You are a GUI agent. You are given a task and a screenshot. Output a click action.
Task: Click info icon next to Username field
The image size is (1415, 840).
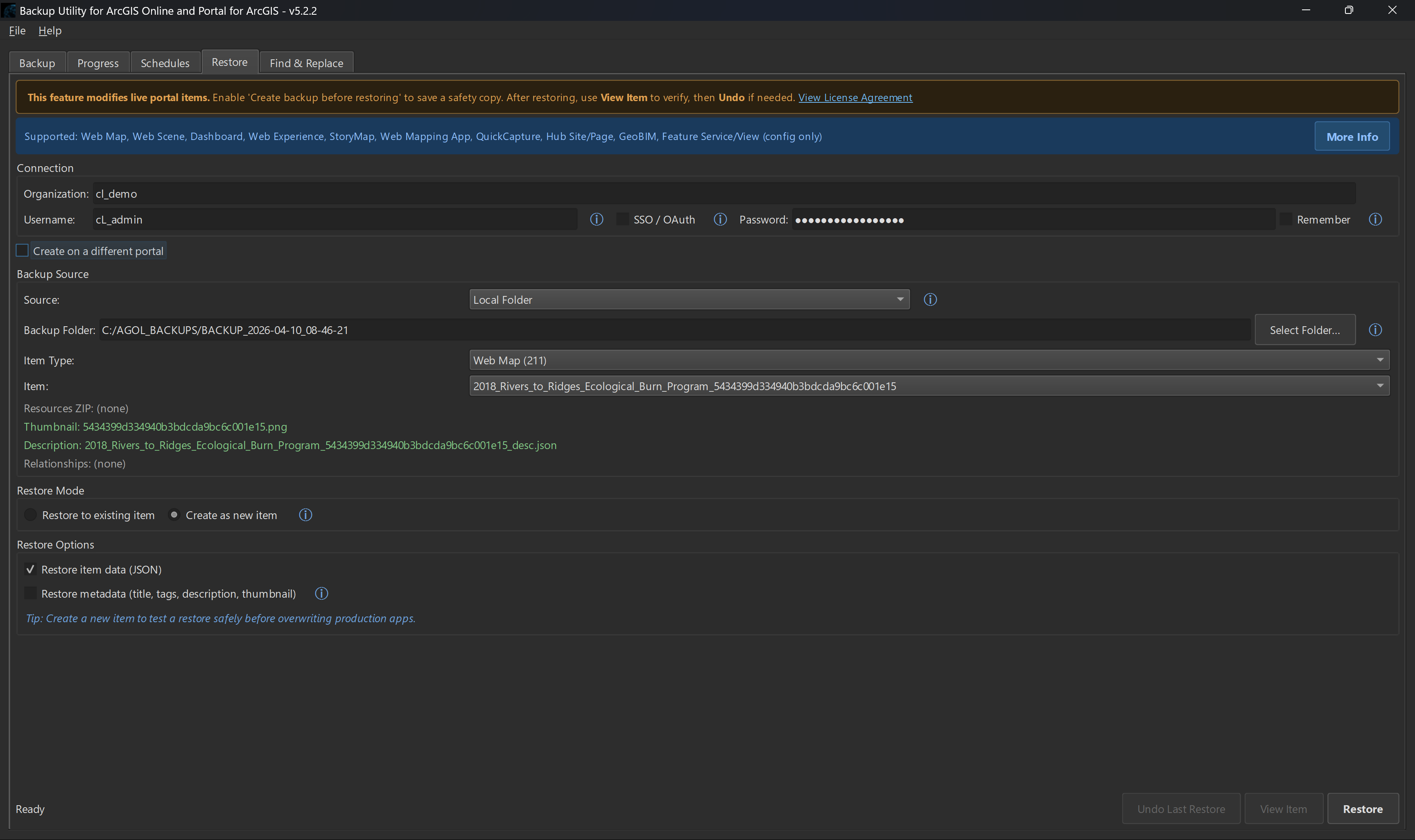tap(597, 219)
